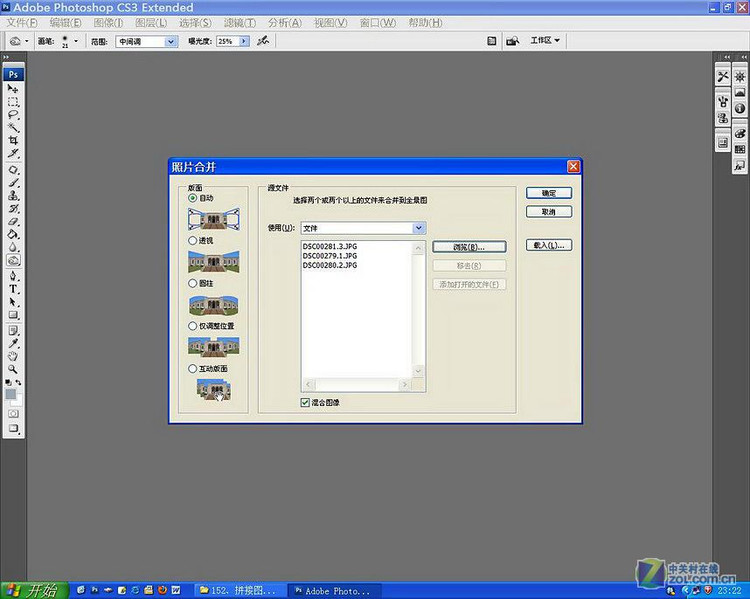Open the 编辑 menu

(66, 22)
